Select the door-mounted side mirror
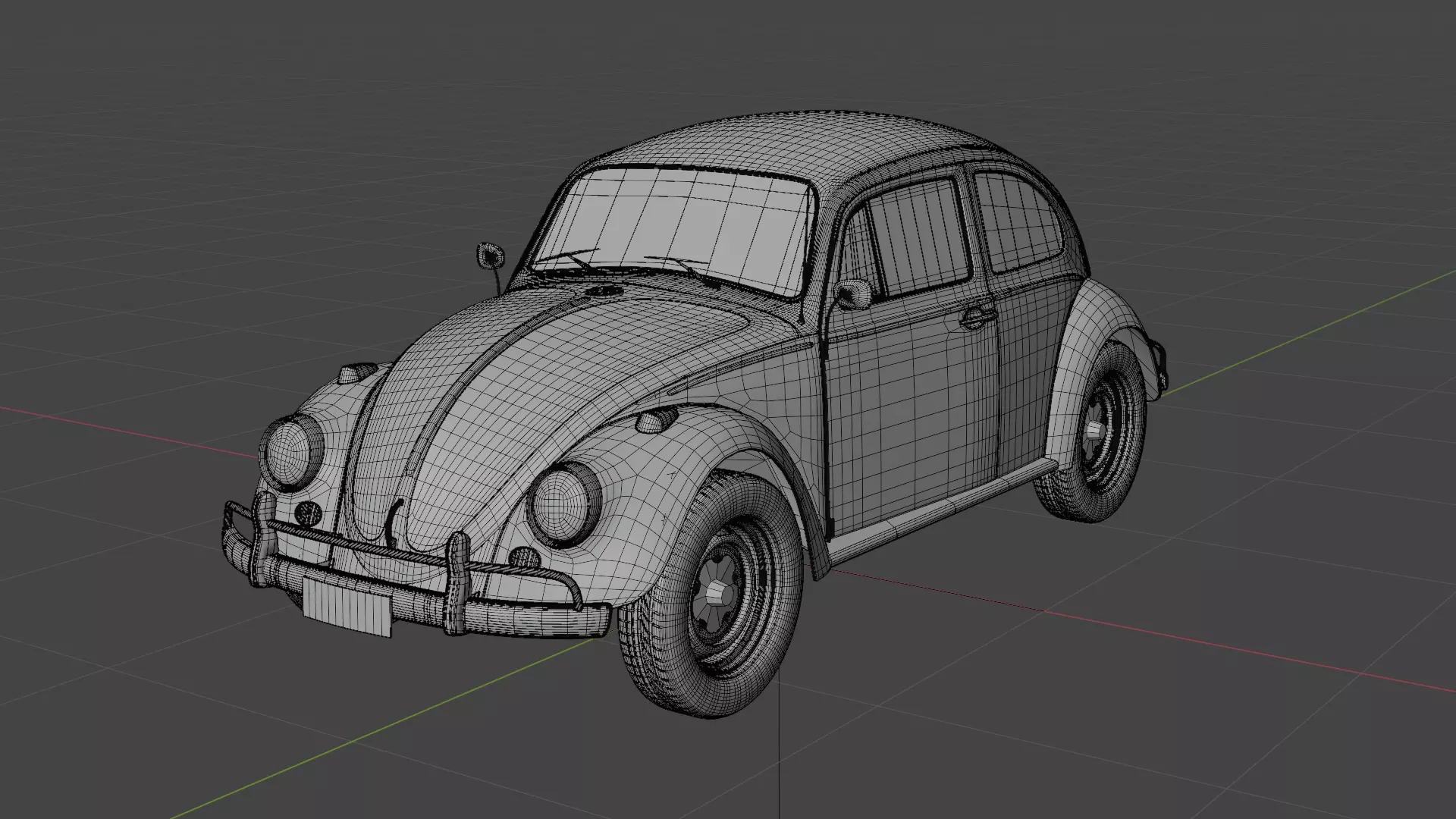 [853, 293]
